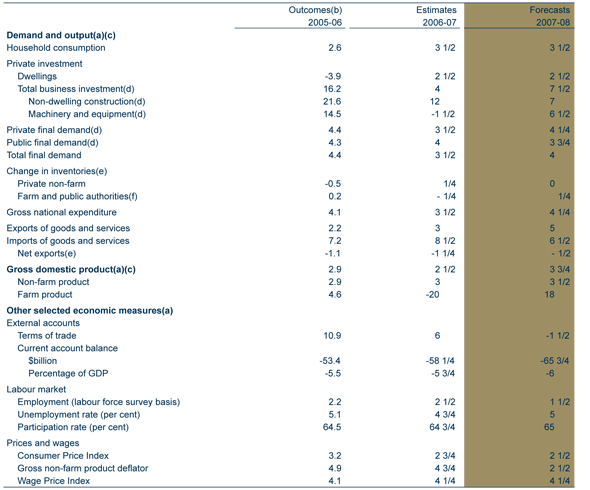Click Household consumption value '2.6'

(335, 48)
